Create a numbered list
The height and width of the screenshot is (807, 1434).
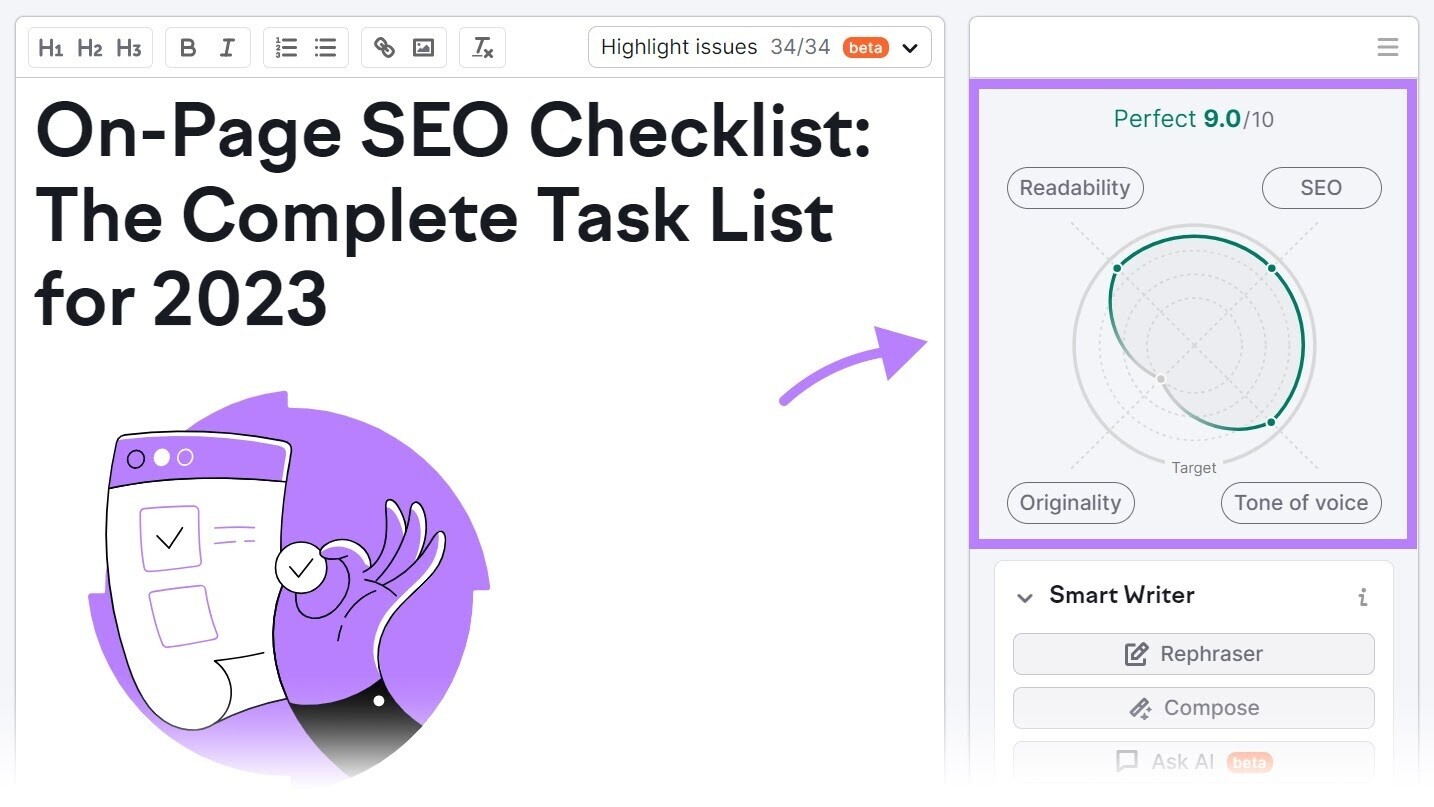286,47
